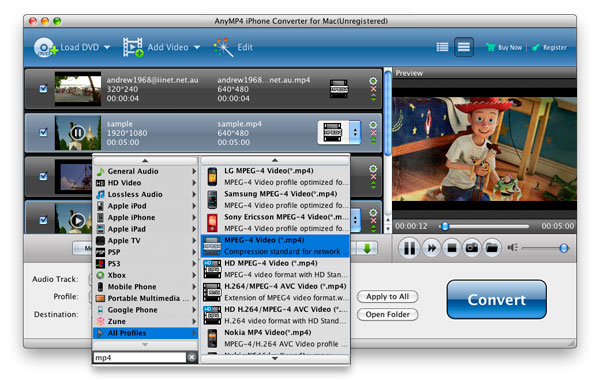Expand the HD Video category
This screenshot has width=600, height=380.
click(x=145, y=183)
